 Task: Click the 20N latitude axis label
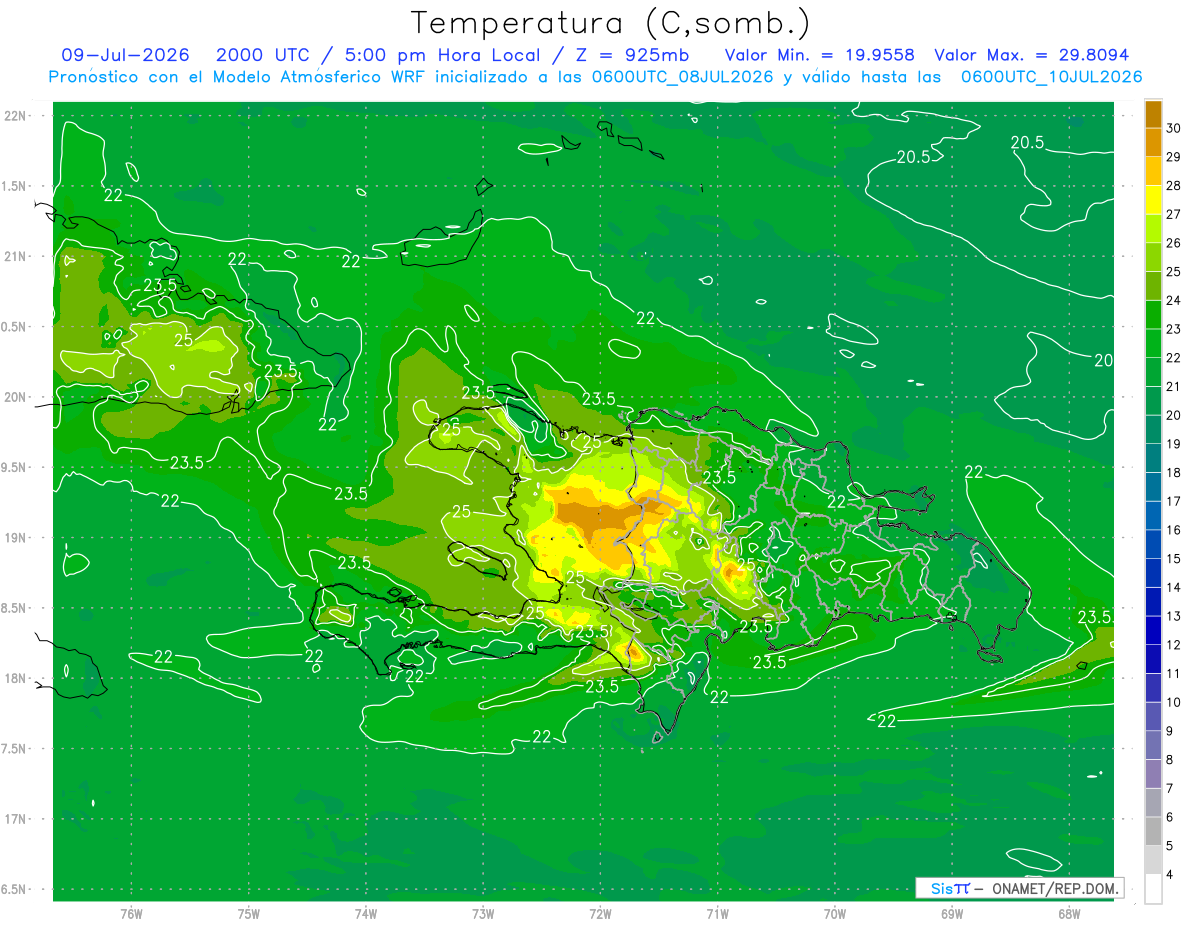pyautogui.click(x=16, y=397)
